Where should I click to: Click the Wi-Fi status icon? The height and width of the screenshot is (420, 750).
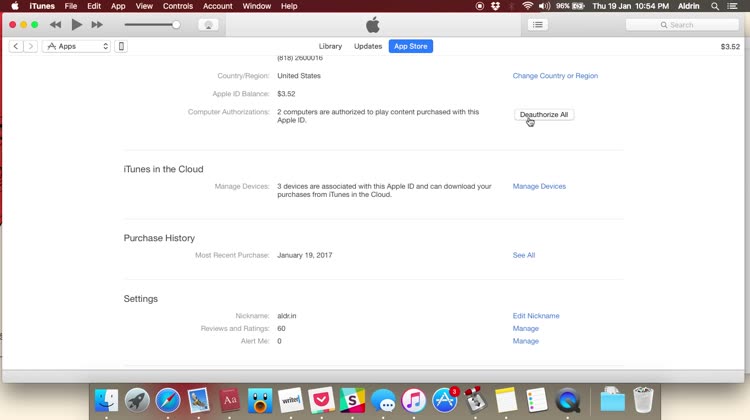(527, 6)
